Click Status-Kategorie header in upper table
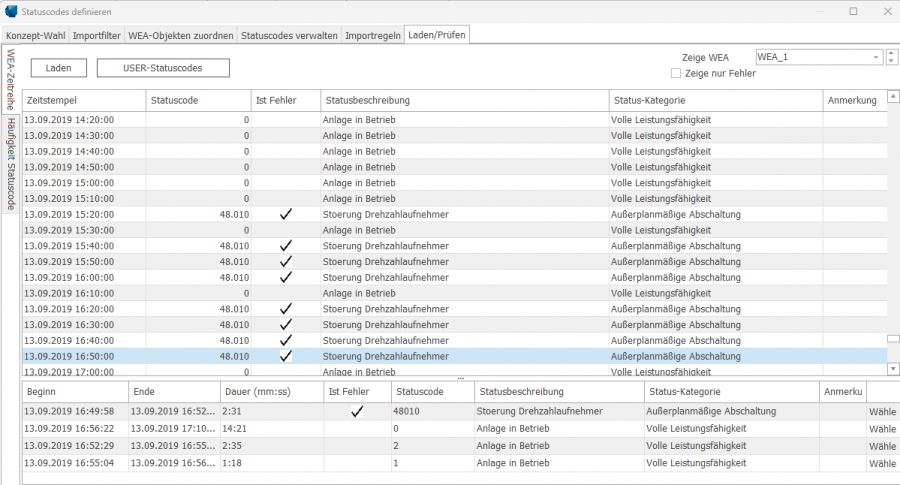 tap(716, 100)
